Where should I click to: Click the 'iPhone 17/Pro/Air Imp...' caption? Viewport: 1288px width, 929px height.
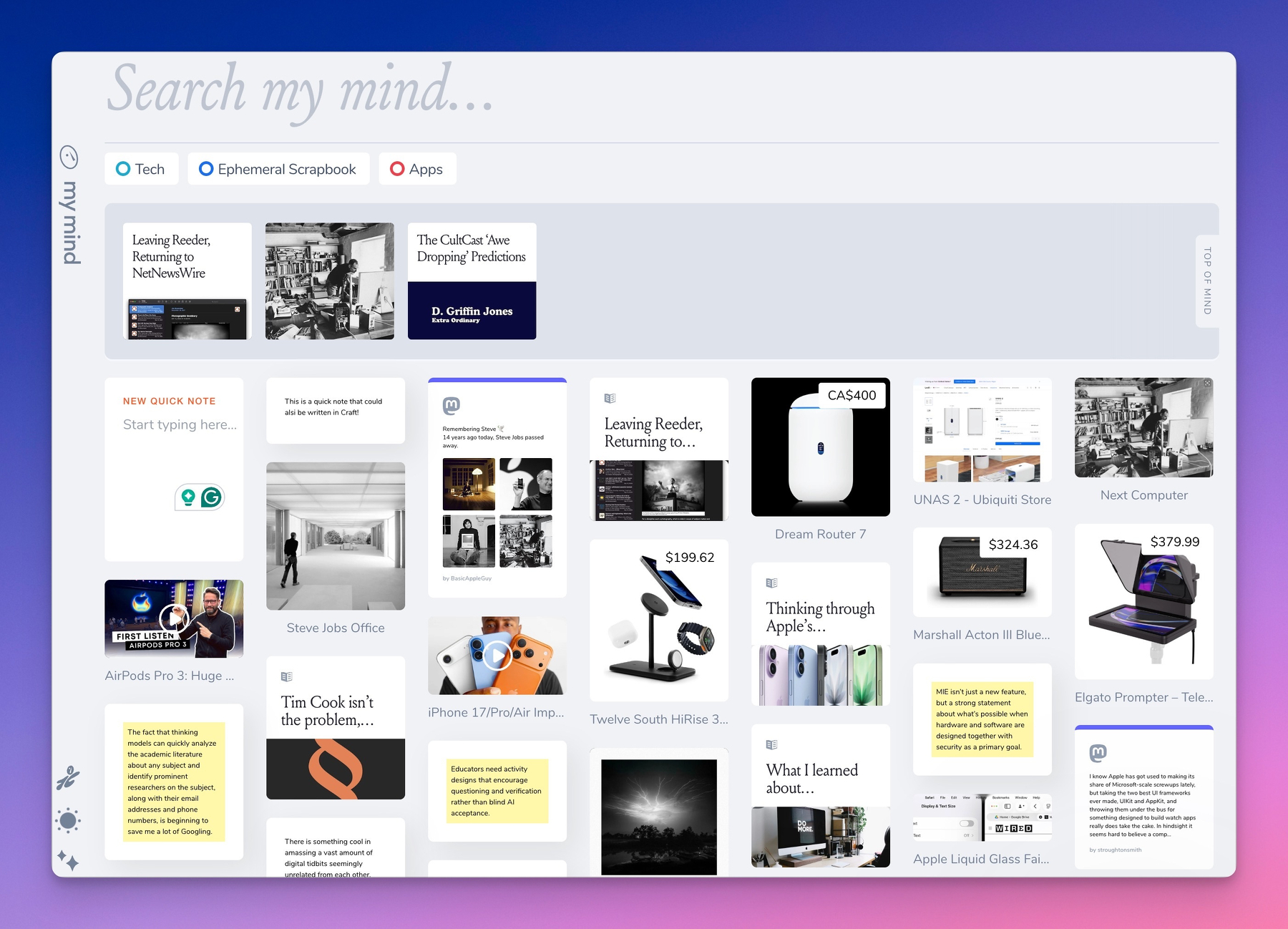pos(496,712)
